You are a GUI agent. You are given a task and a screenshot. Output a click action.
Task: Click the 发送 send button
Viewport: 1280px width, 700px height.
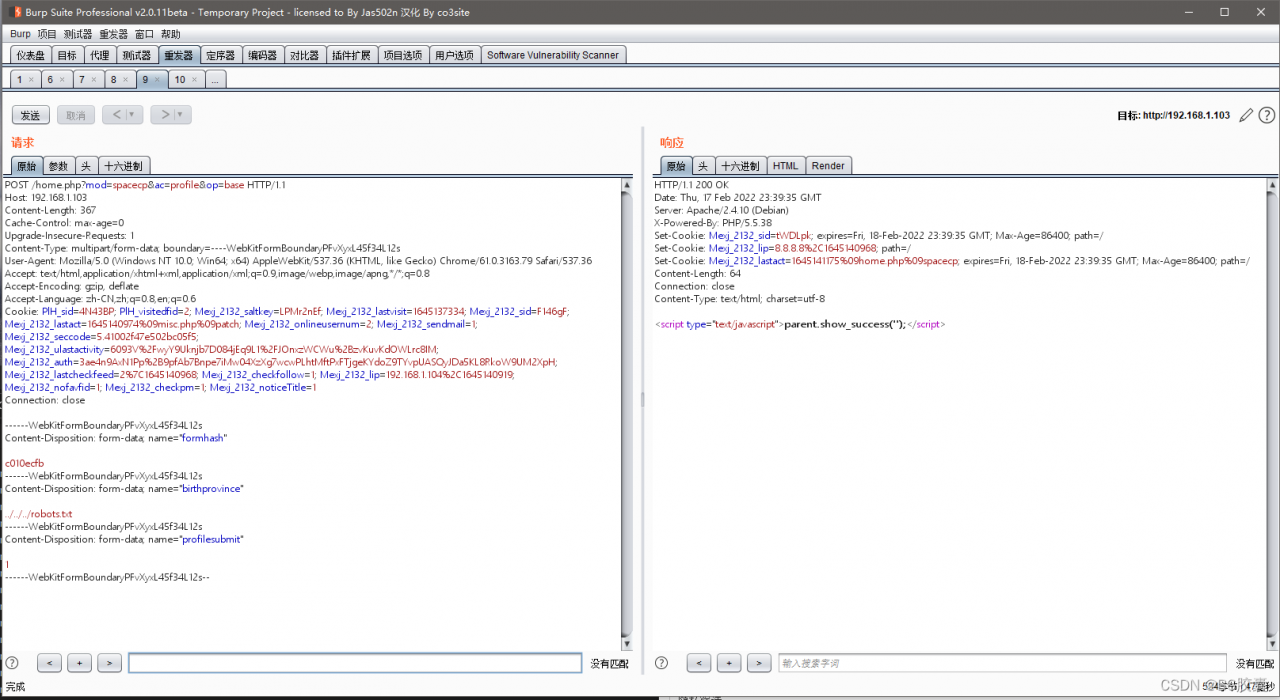coord(31,115)
